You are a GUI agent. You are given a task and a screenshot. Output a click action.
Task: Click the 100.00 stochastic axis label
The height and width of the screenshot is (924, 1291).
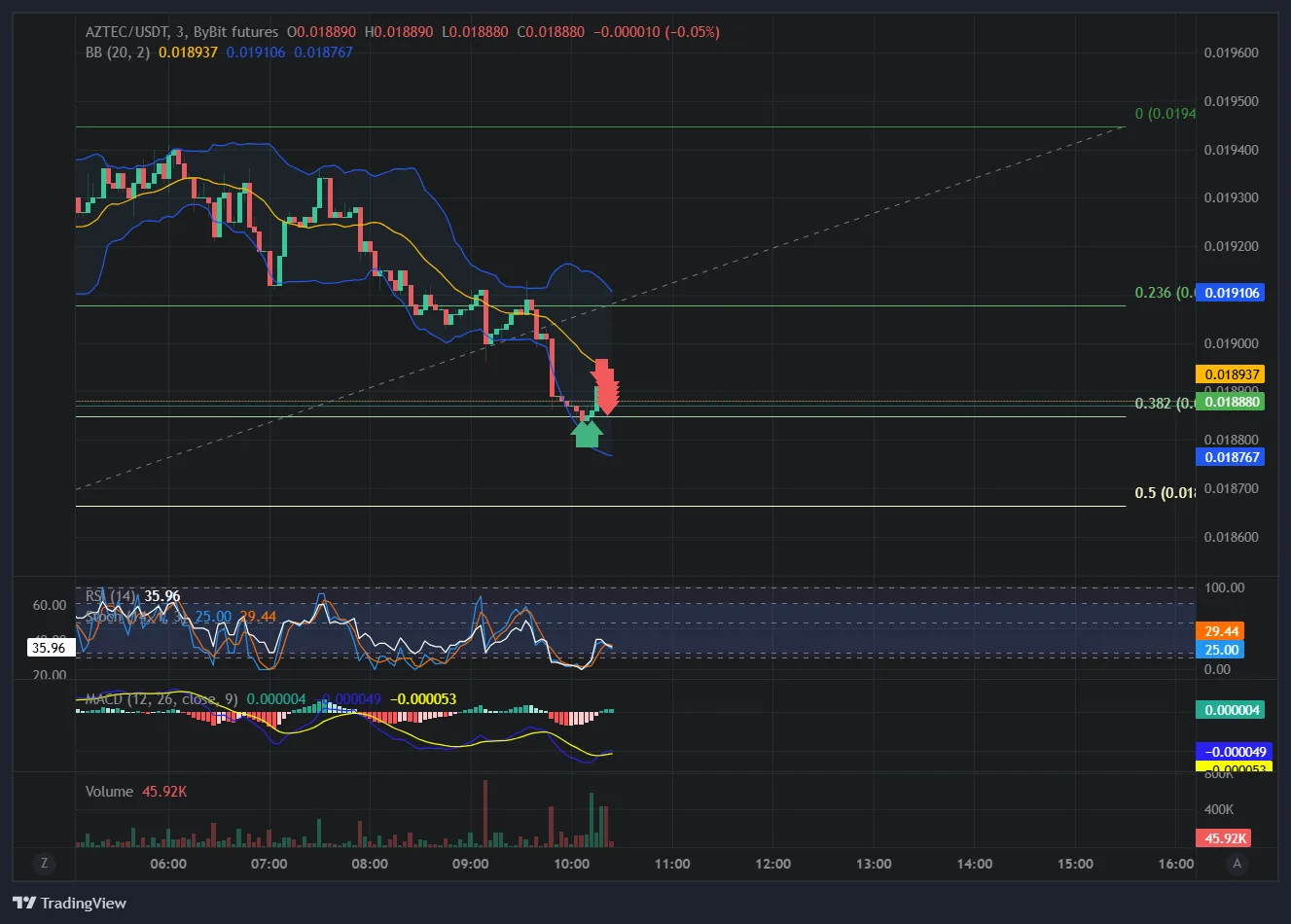click(x=1224, y=587)
